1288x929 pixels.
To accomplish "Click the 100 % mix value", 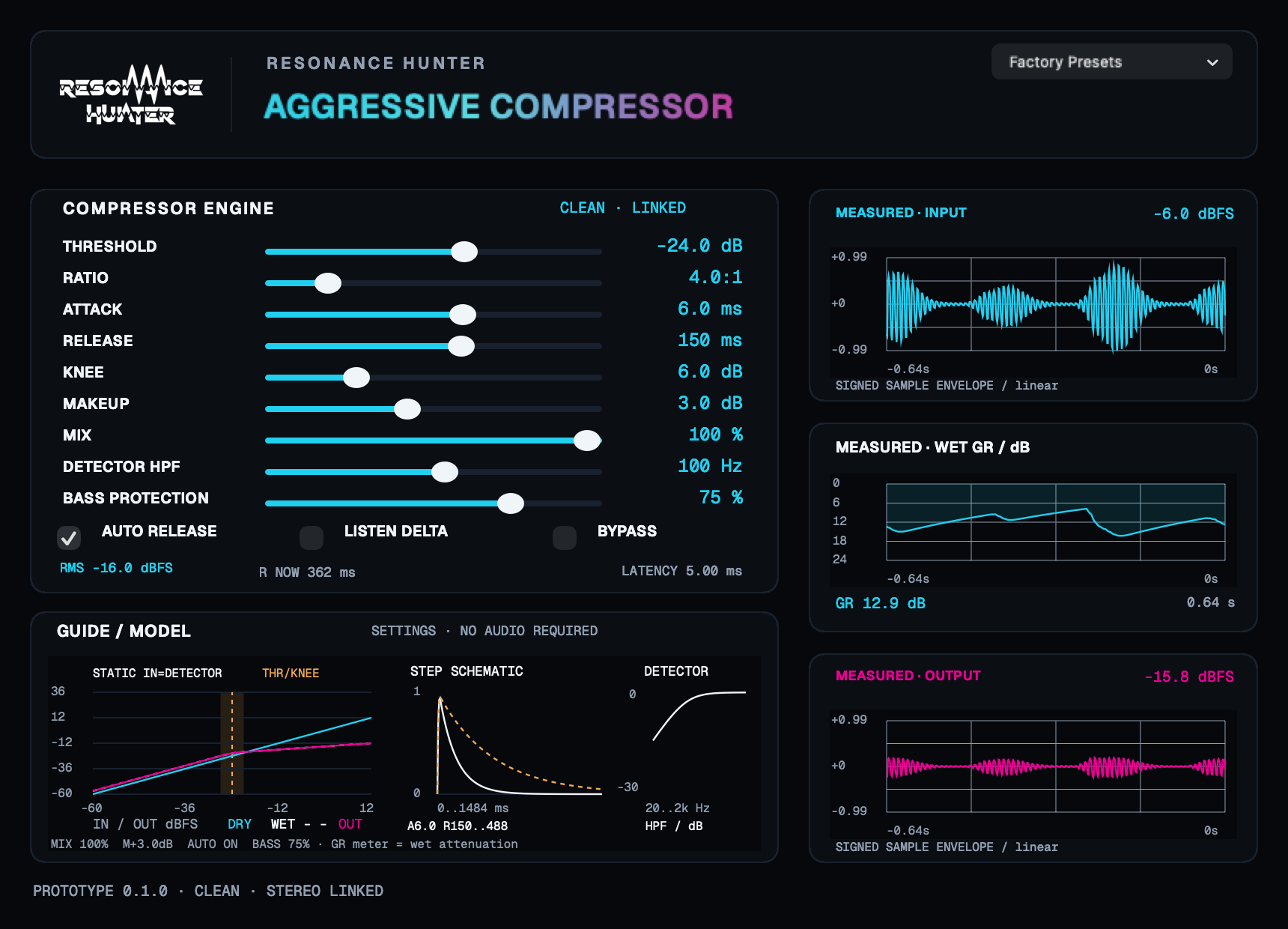I will coord(716,435).
